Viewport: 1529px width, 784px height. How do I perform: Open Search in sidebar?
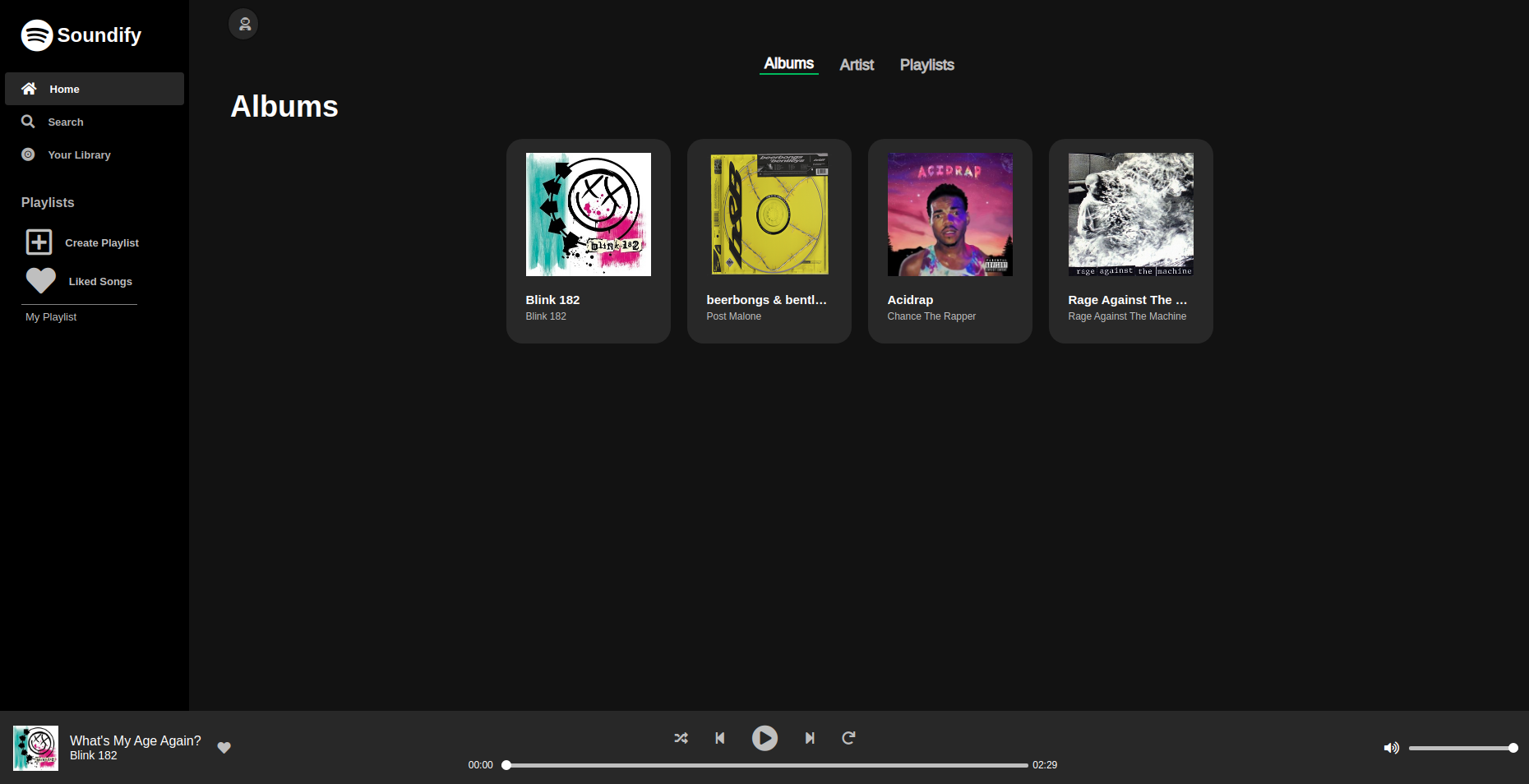[95, 122]
